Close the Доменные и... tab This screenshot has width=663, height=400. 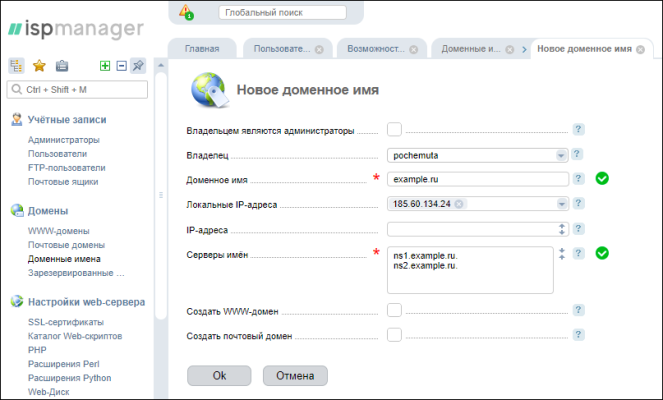pyautogui.click(x=510, y=49)
